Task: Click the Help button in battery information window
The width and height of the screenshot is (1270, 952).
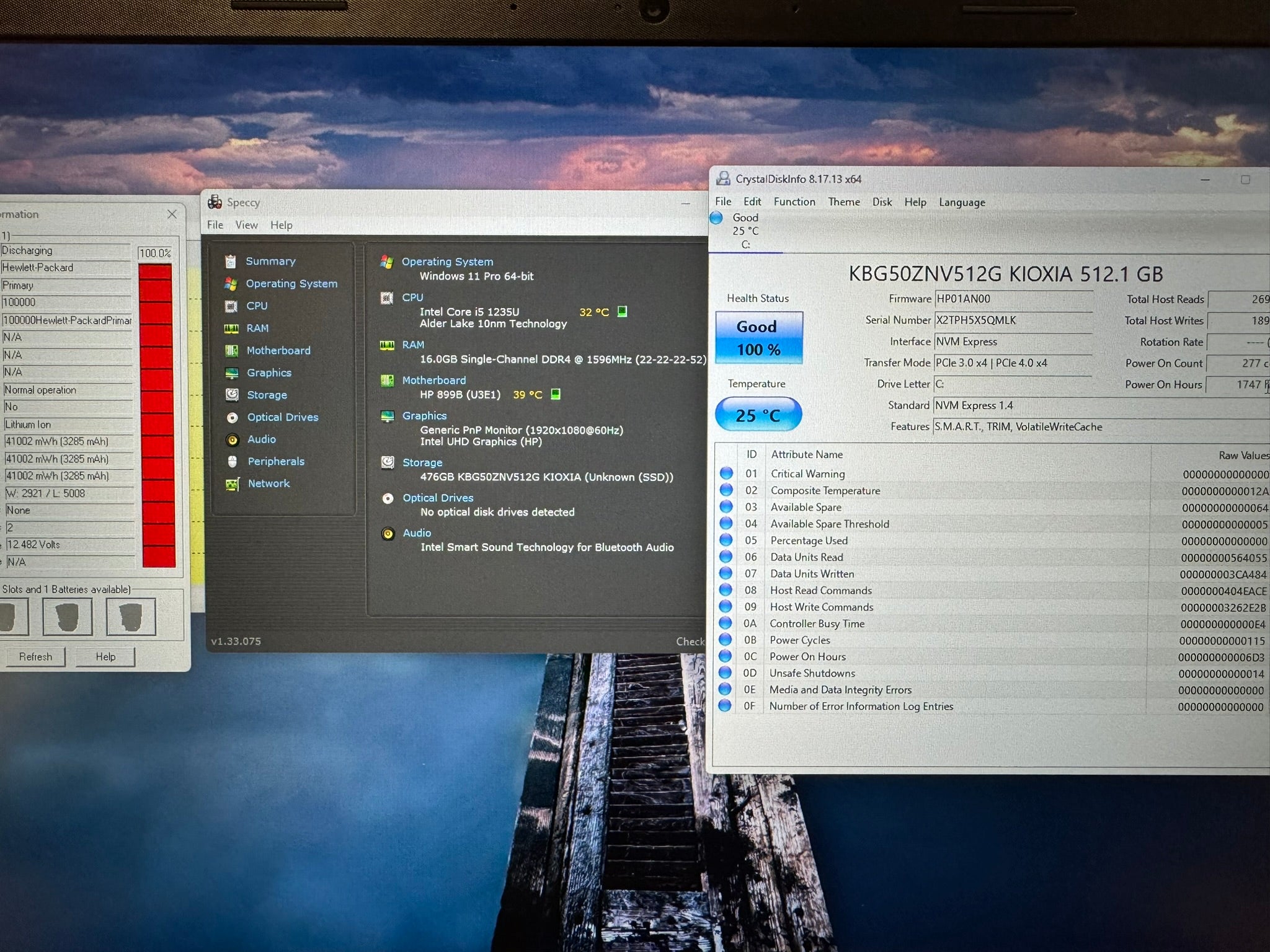Action: (x=105, y=657)
